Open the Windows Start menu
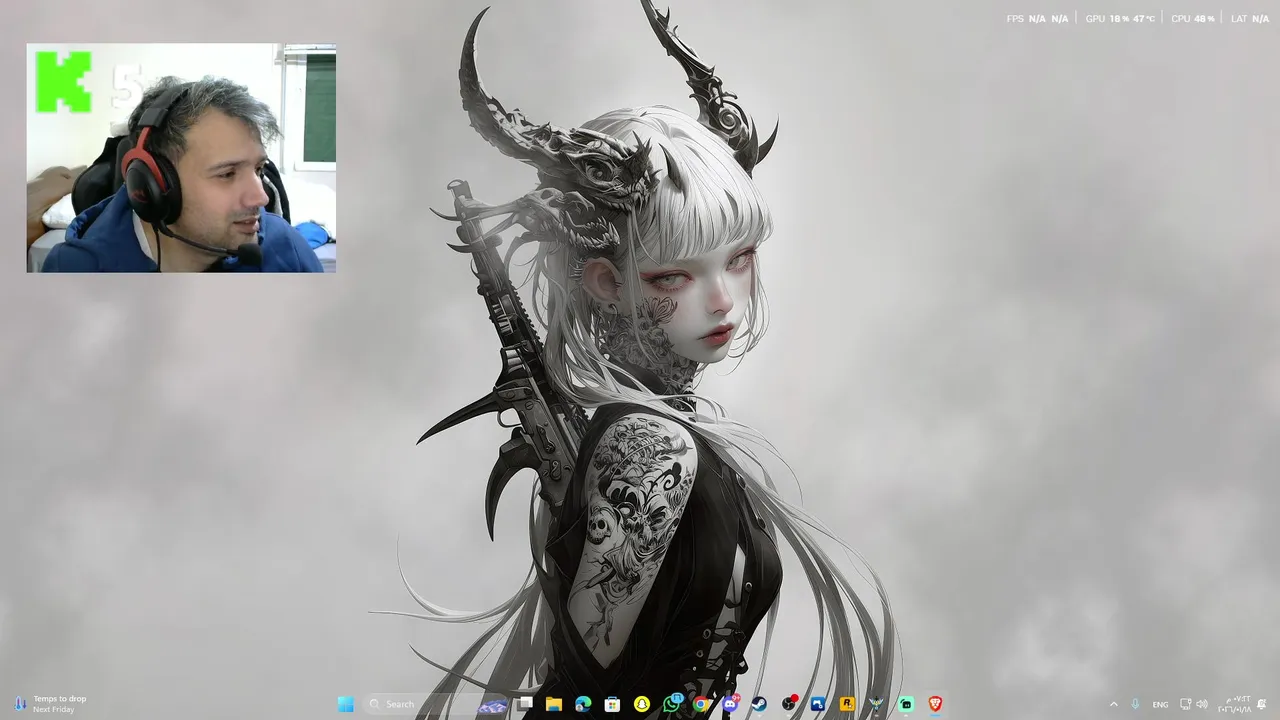The image size is (1280, 720). click(x=346, y=704)
